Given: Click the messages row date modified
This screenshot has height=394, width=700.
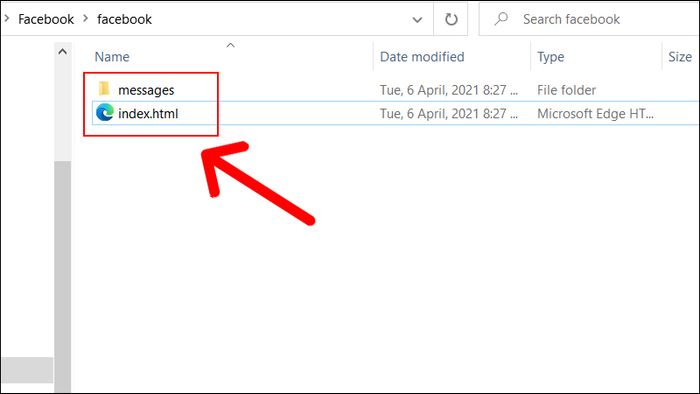Looking at the screenshot, I should coord(449,90).
